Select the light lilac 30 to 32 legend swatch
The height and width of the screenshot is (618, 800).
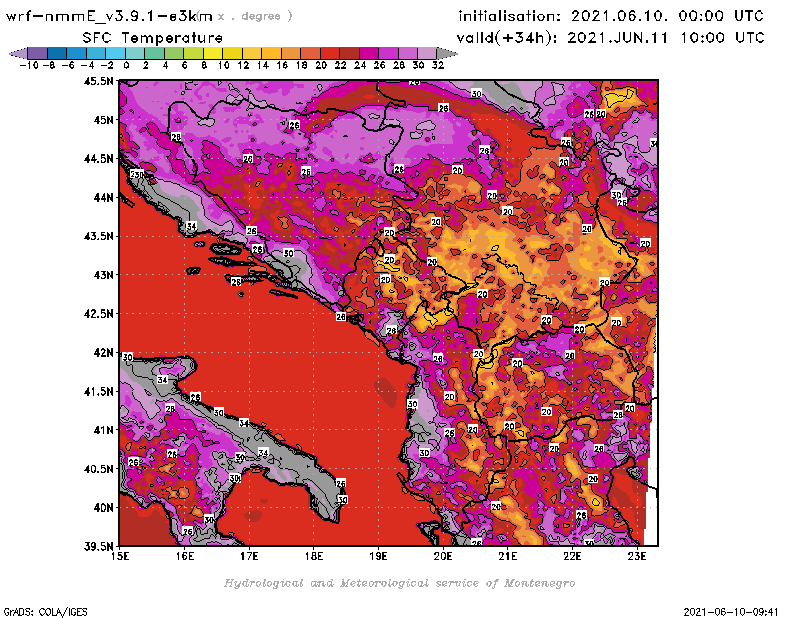pos(428,53)
